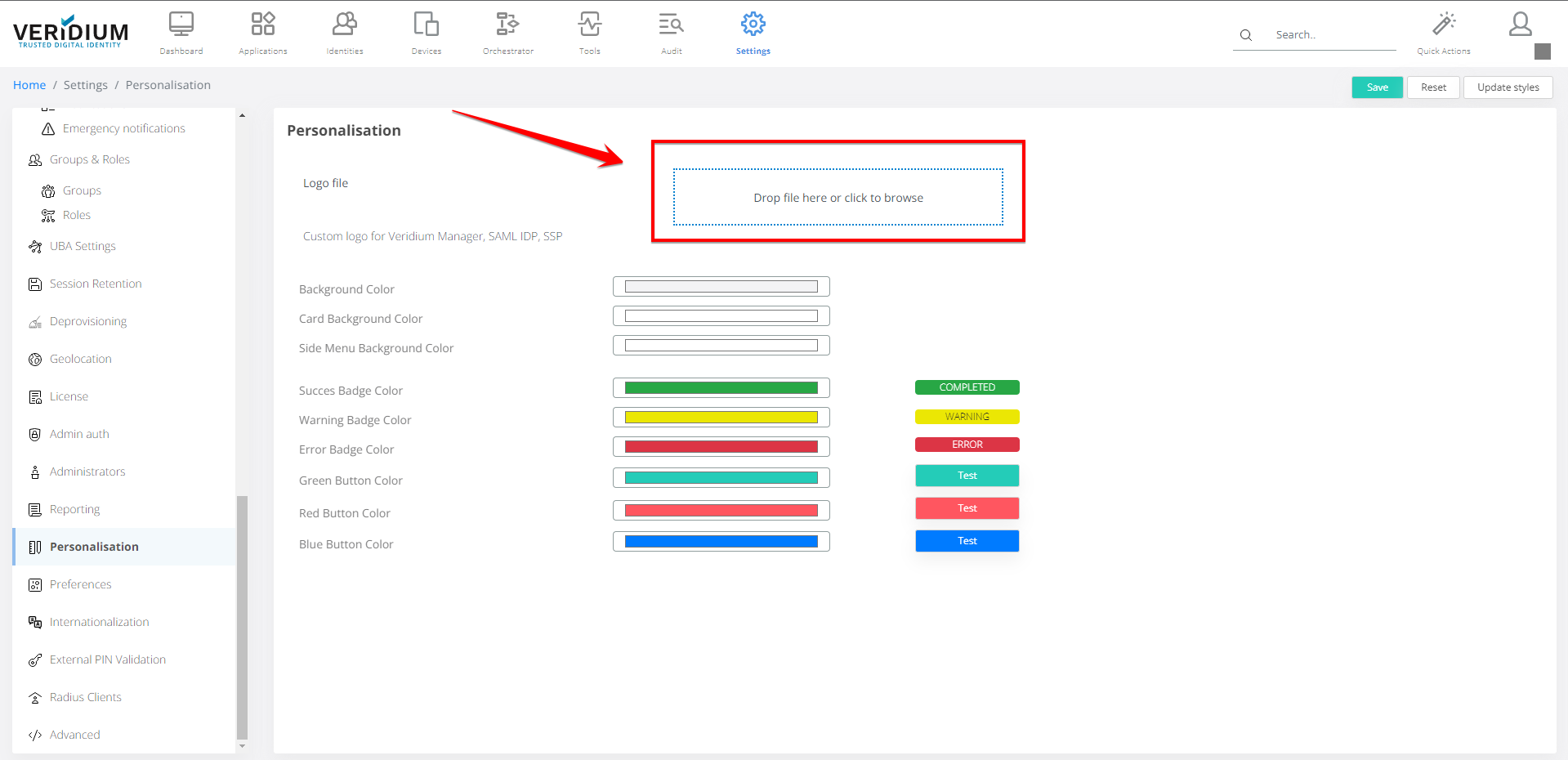Screen dimensions: 1568x760
Task: Click into the Search input field
Action: coord(1332,35)
